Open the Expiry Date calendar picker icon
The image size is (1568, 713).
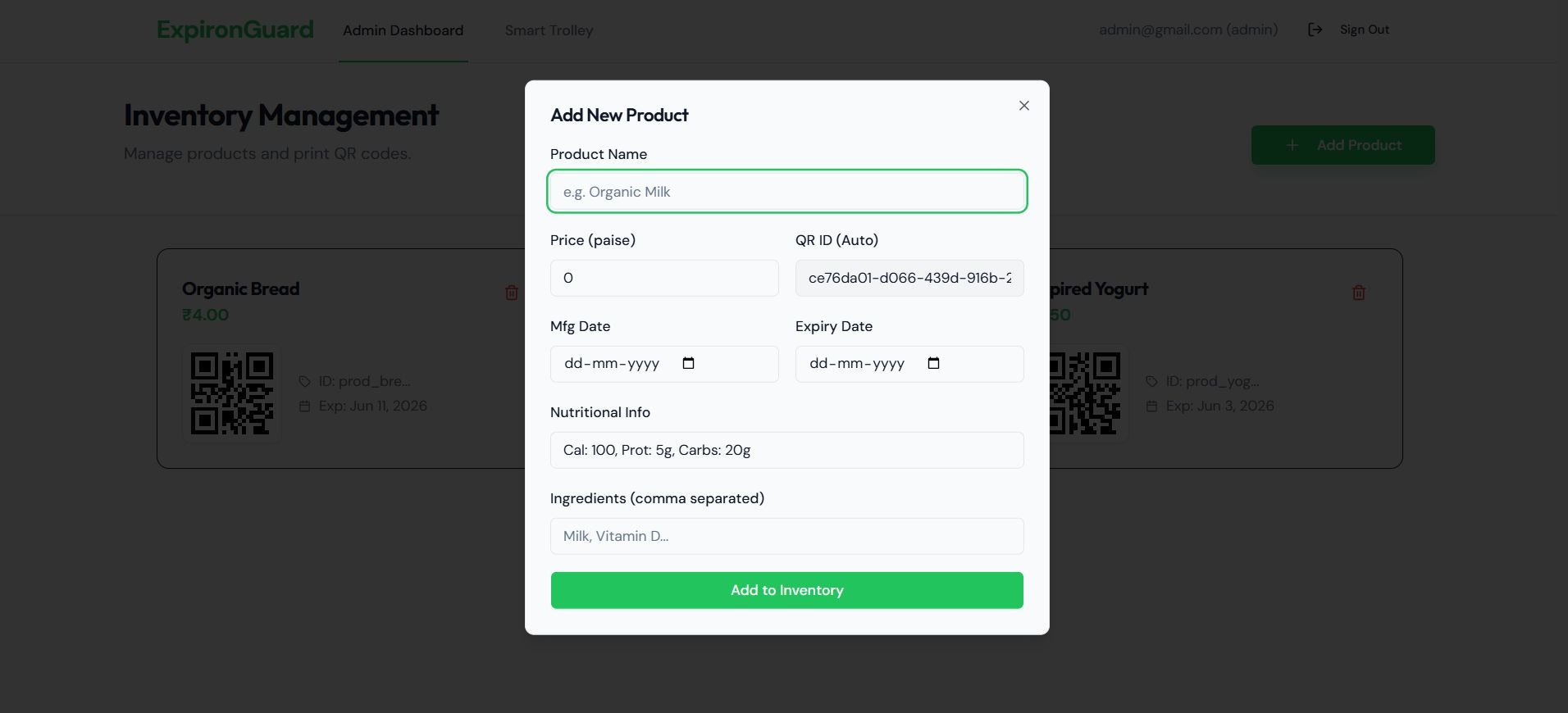click(x=933, y=363)
